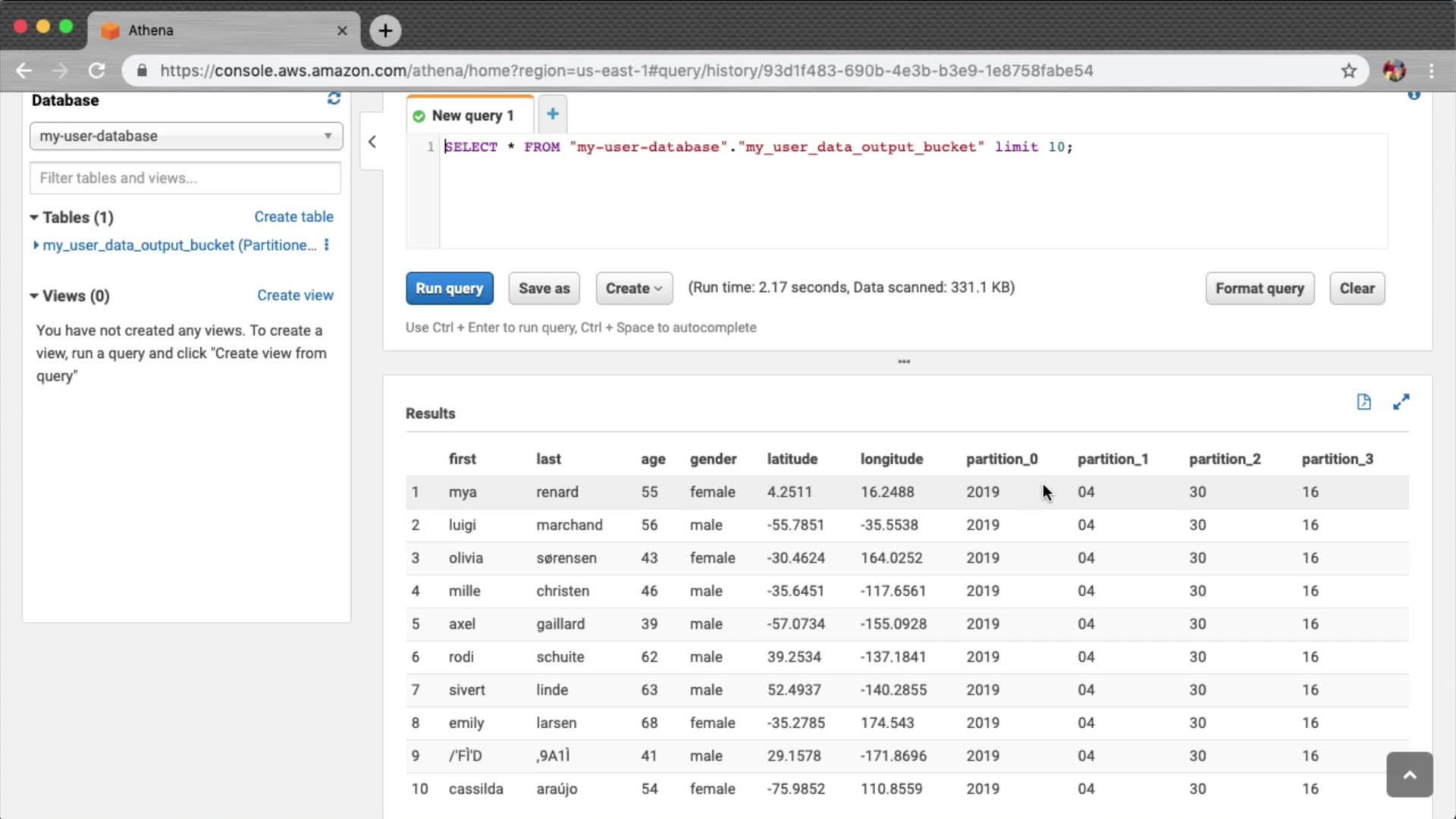Screen dimensions: 1456x819
Task: Open the Create dropdown button
Action: tap(634, 288)
